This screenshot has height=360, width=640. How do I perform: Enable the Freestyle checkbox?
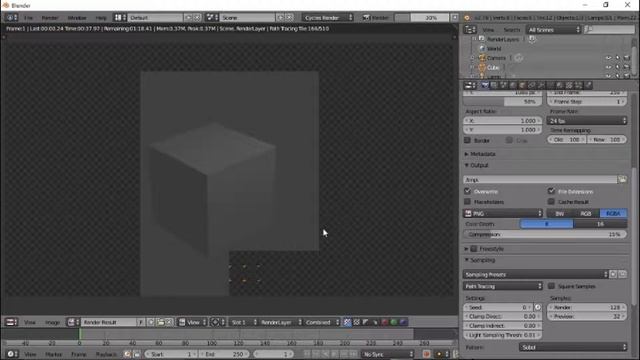point(474,249)
